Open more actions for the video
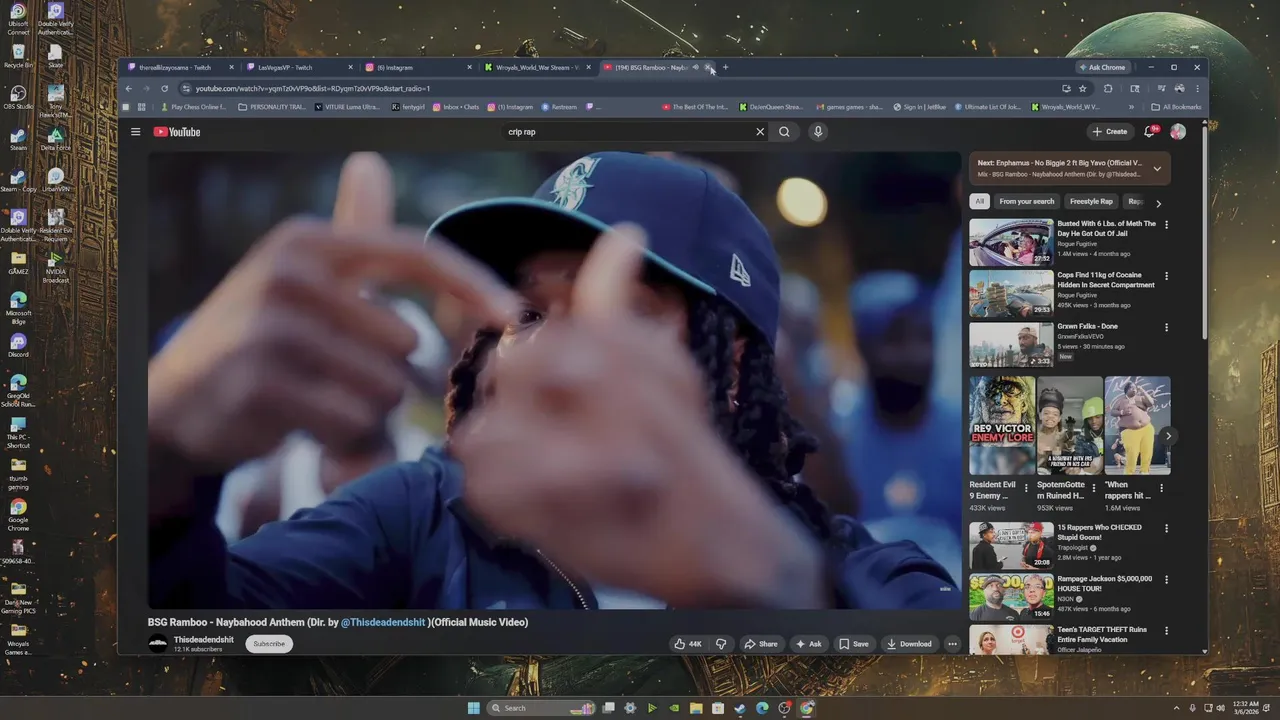The height and width of the screenshot is (720, 1280). point(953,644)
